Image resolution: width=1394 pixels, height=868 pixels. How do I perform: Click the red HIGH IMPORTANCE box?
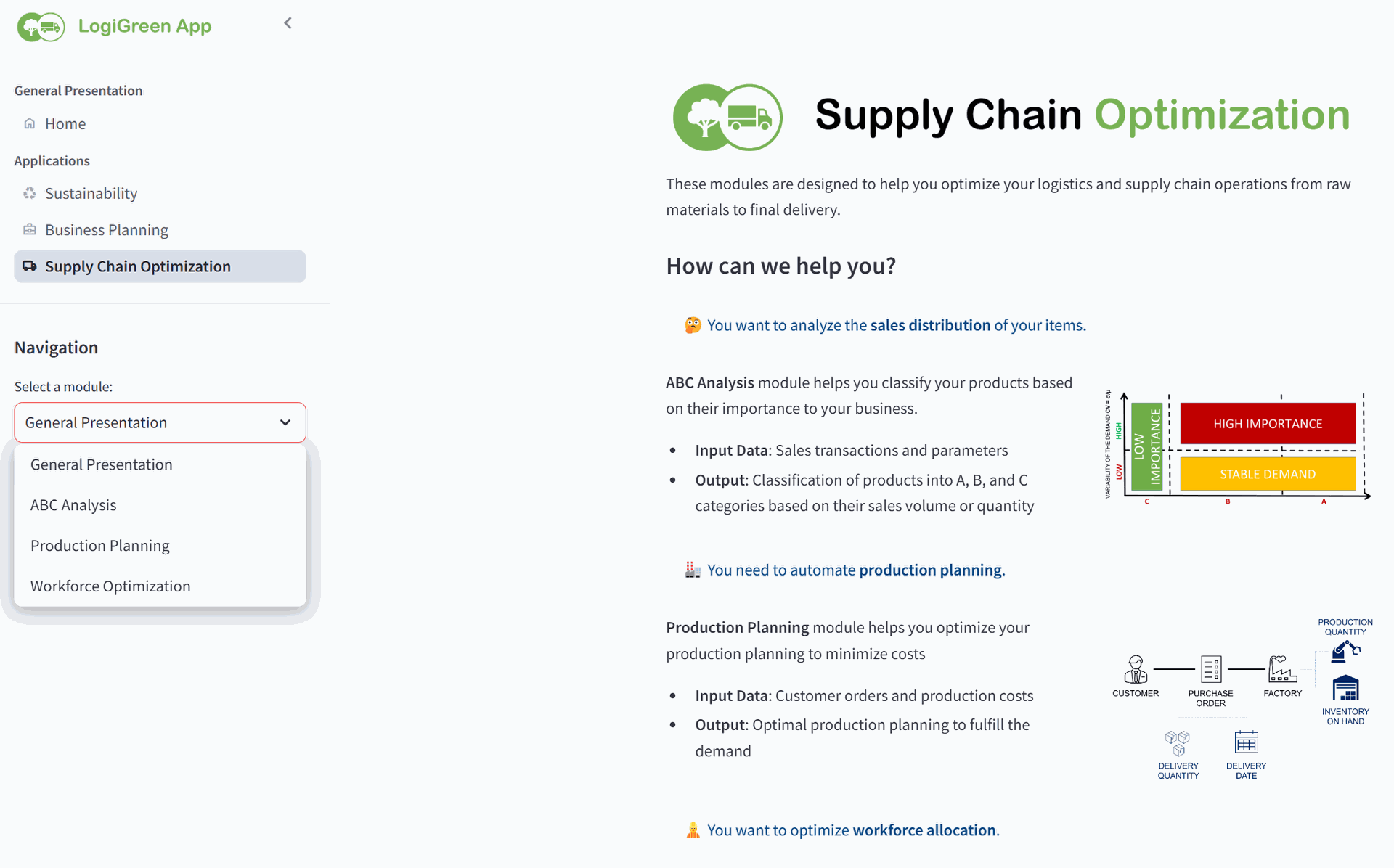click(1268, 423)
